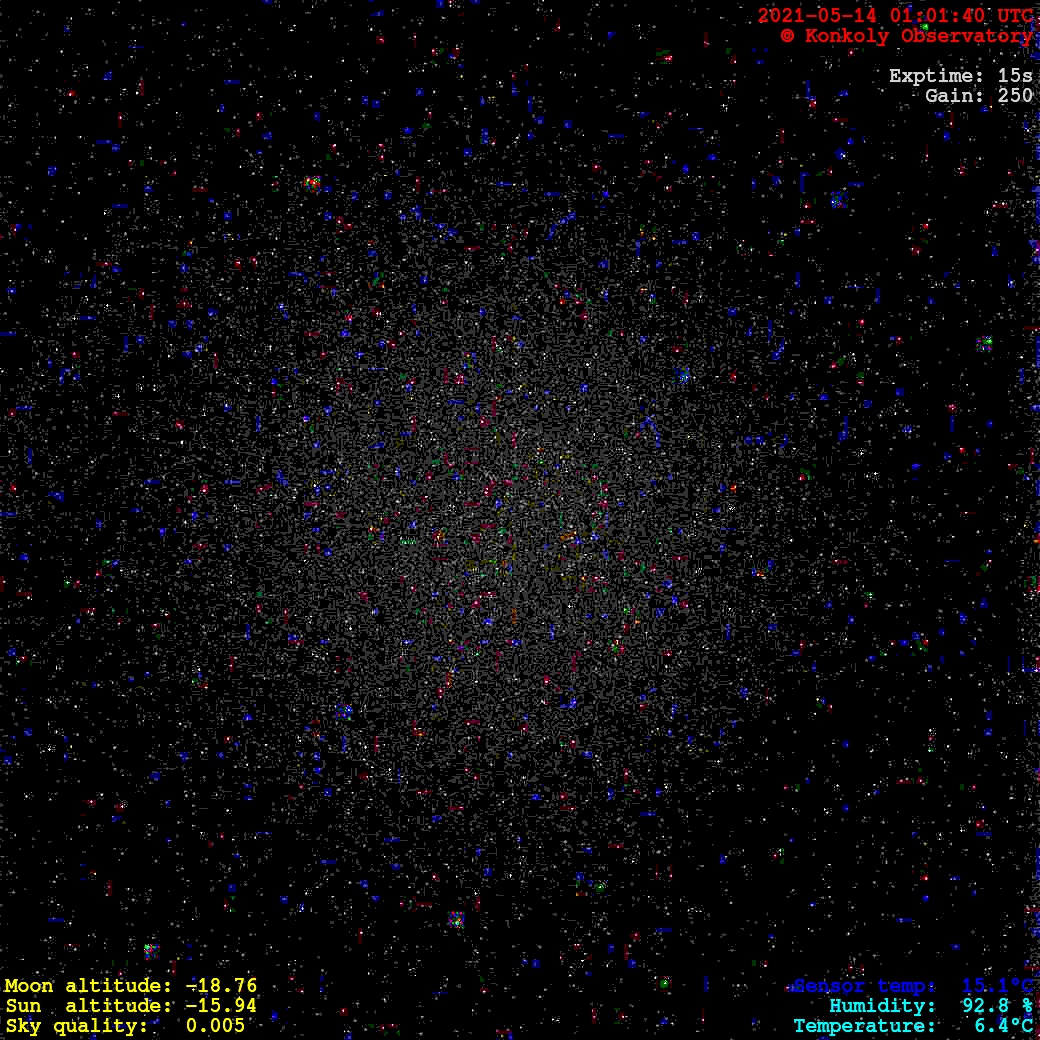
Task: Select the 15.1°C sensor temperature value
Action: pos(997,986)
